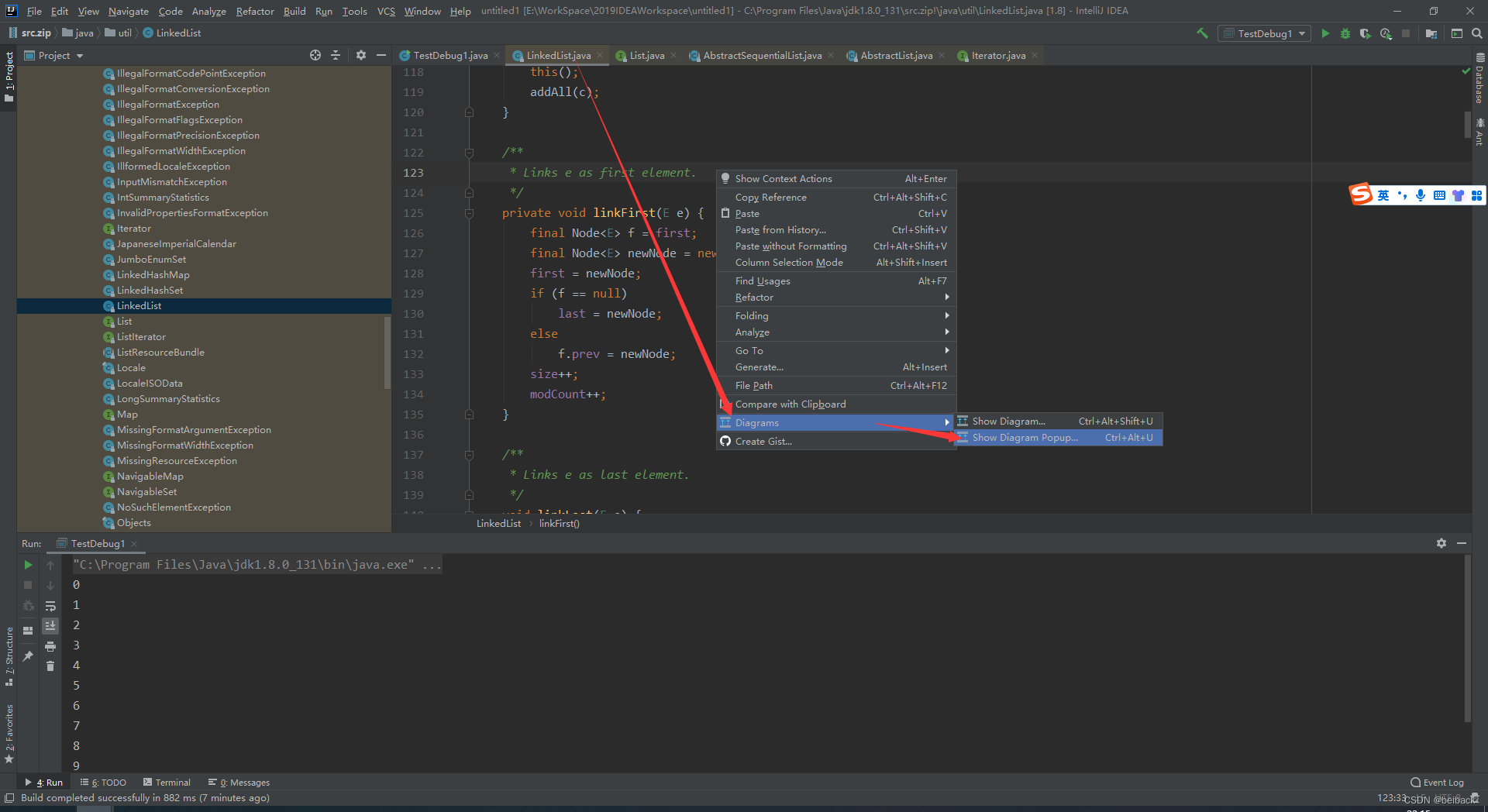
Task: Select LinkedHashMap in project tree
Action: tap(153, 275)
